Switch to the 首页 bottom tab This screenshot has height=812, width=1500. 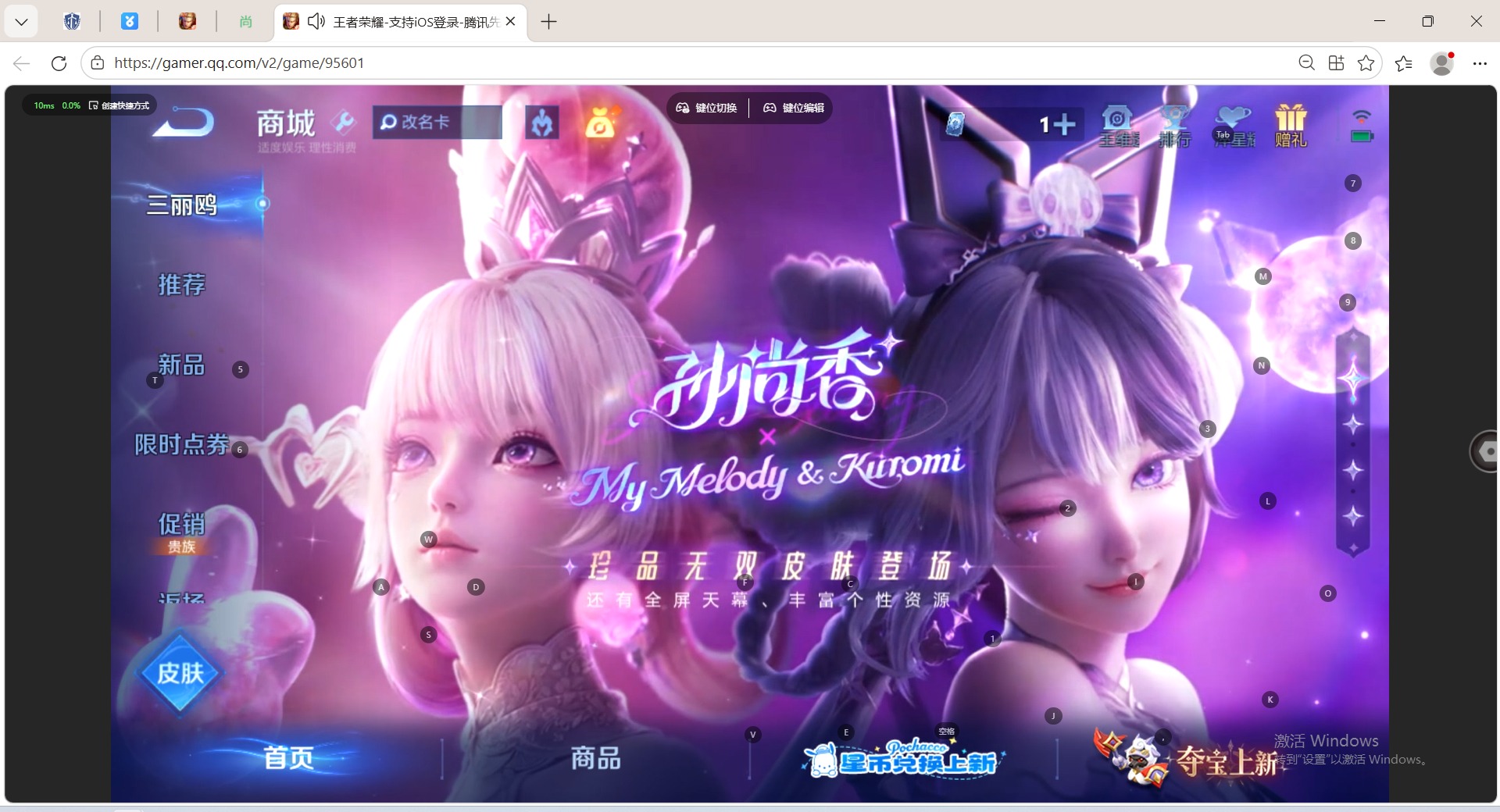288,757
